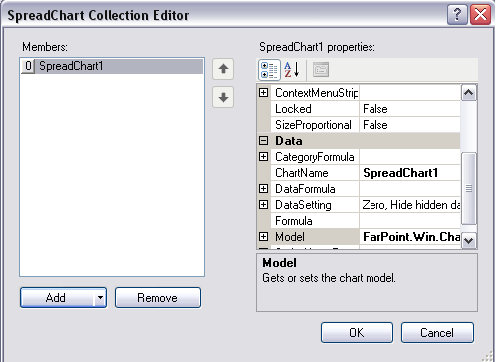Click the Remove button
The width and height of the screenshot is (496, 362).
pos(158,298)
